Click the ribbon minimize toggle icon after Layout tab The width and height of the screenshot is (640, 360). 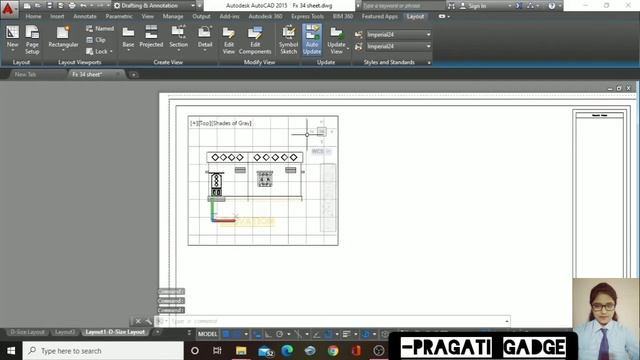pos(442,16)
